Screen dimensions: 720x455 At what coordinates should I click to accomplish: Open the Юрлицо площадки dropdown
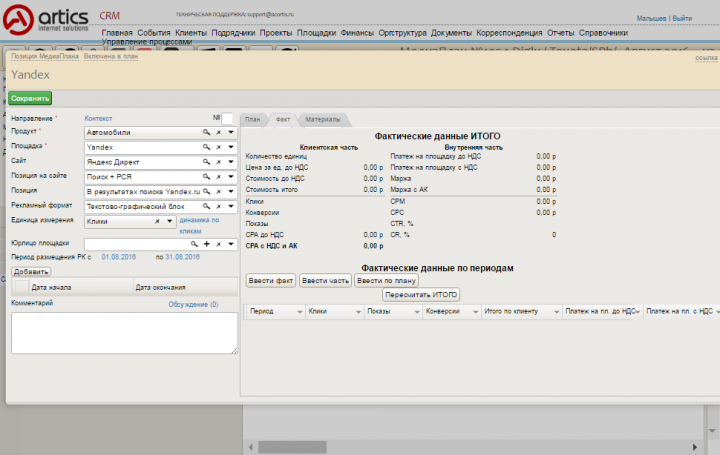coord(231,244)
